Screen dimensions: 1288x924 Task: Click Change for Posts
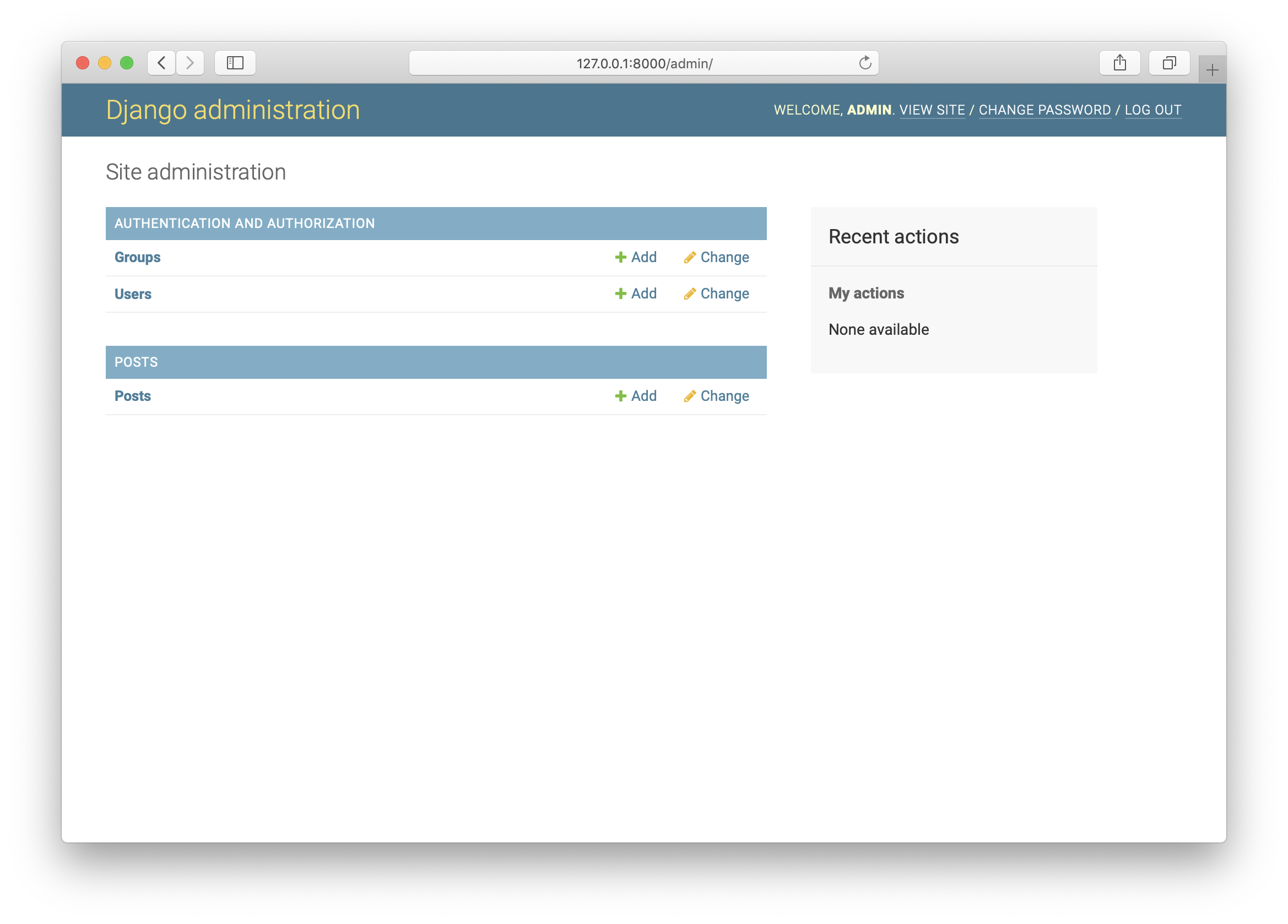(x=716, y=395)
